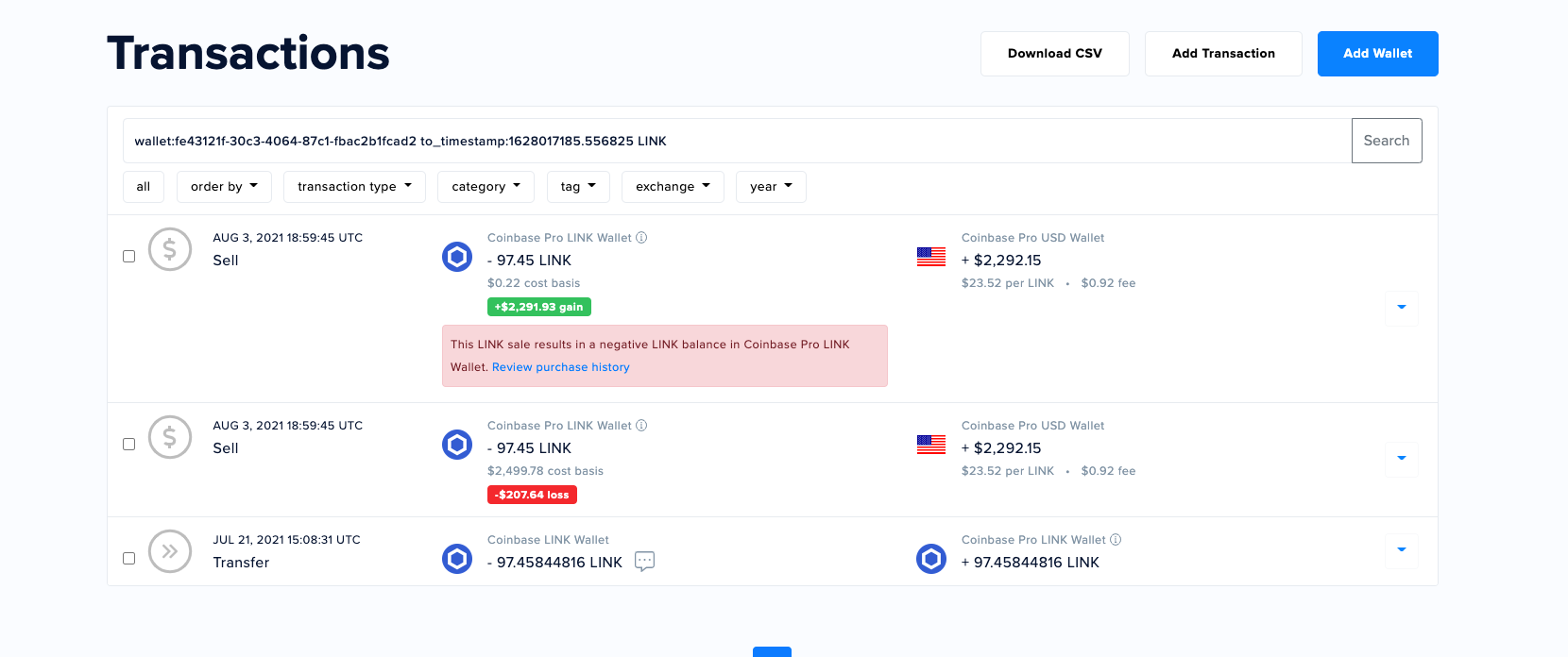Viewport: 1568px width, 657px height.
Task: Click the info icon by Coinbase Pro LINK Wallet, loss row
Action: [641, 426]
